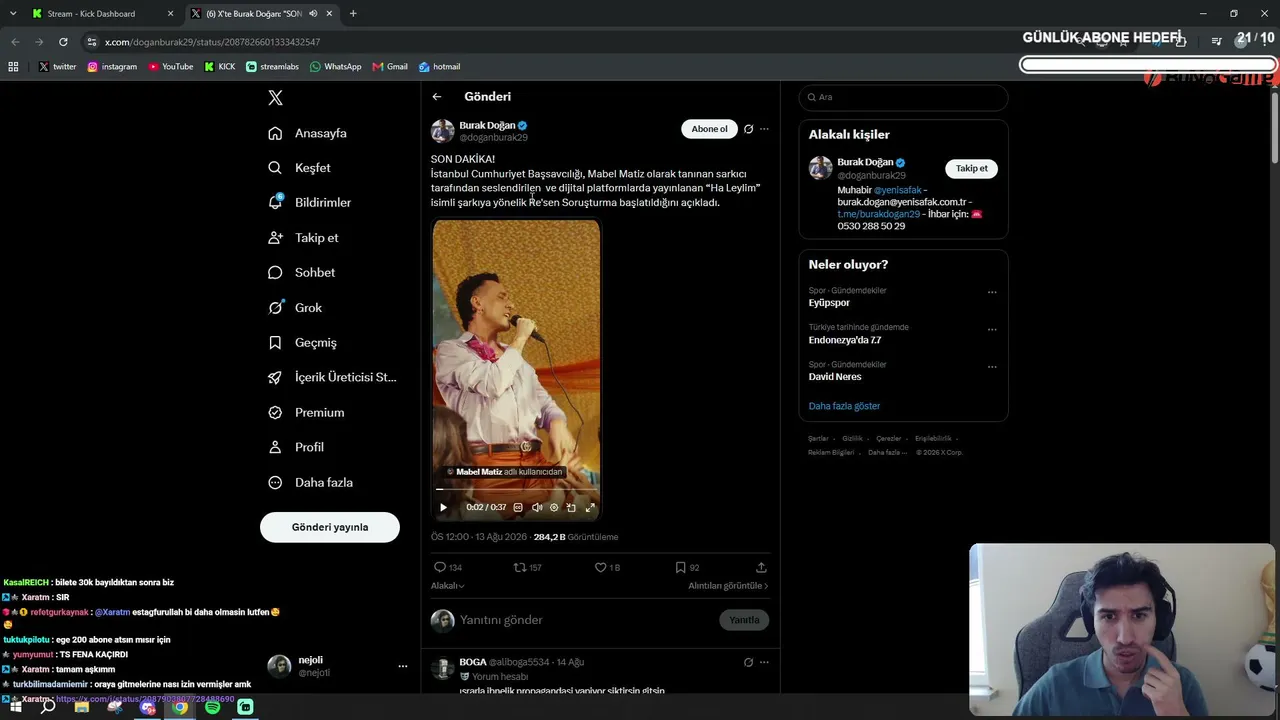The width and height of the screenshot is (1280, 720).
Task: Open more options for Endonezya'da 7.7 trend
Action: [x=992, y=330]
